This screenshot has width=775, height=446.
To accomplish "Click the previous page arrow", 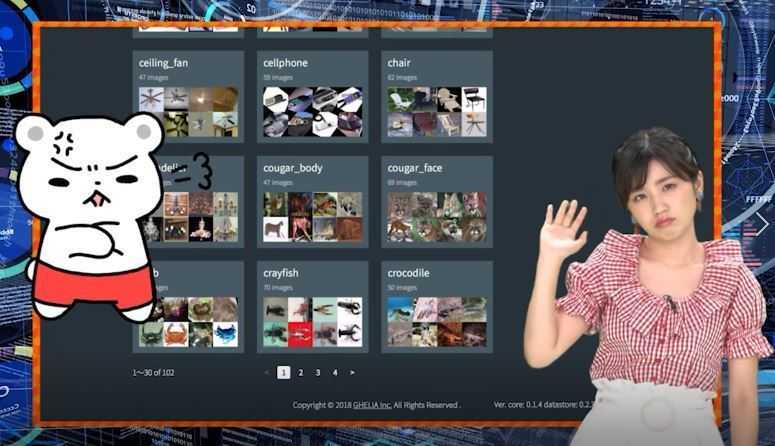I will 267,372.
